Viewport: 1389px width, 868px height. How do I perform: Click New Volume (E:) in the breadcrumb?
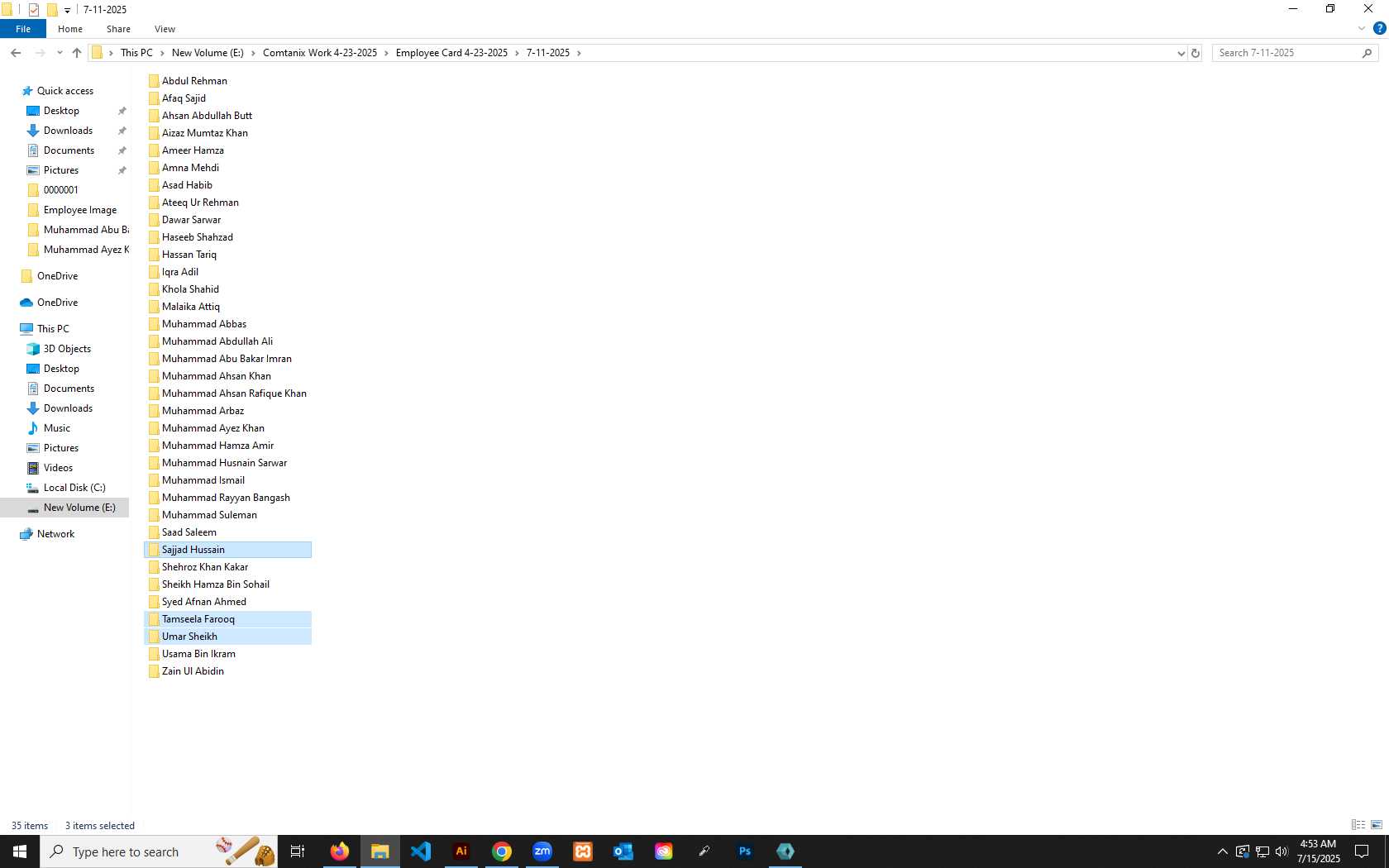(208, 53)
